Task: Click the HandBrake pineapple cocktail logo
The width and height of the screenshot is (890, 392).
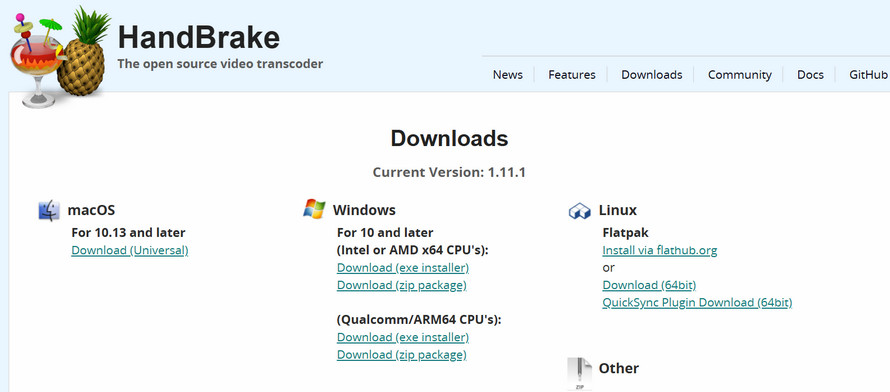Action: [x=60, y=57]
